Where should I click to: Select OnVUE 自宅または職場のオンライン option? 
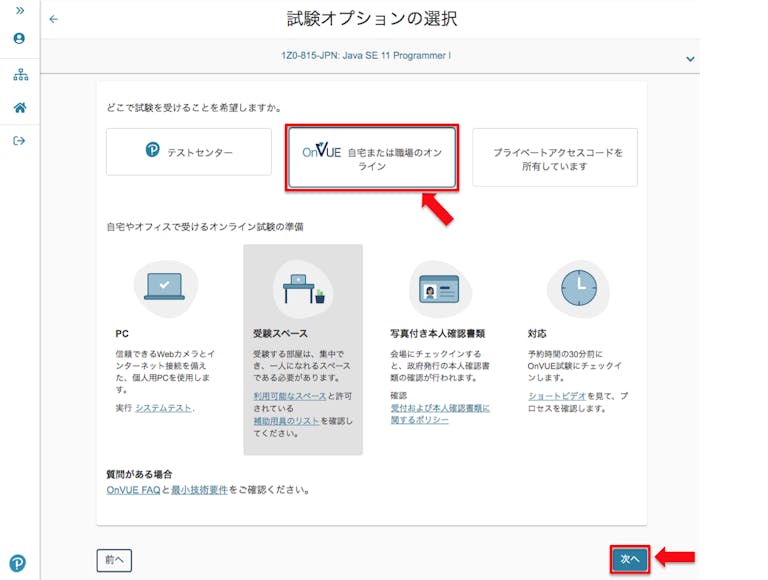tap(372, 157)
